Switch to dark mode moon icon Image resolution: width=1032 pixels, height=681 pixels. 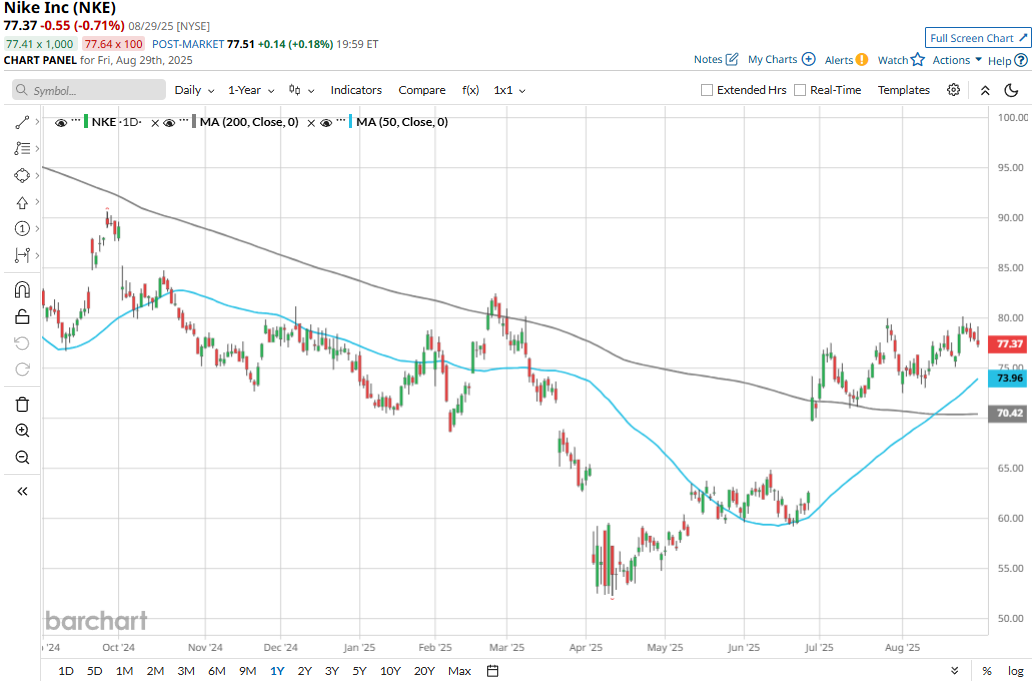click(1012, 90)
